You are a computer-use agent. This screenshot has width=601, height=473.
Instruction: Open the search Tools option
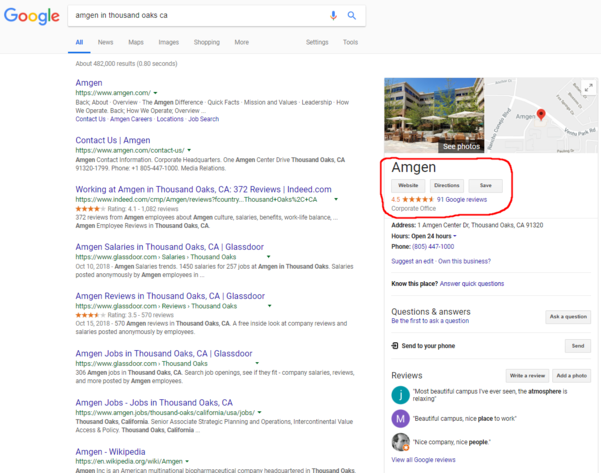[x=350, y=43]
